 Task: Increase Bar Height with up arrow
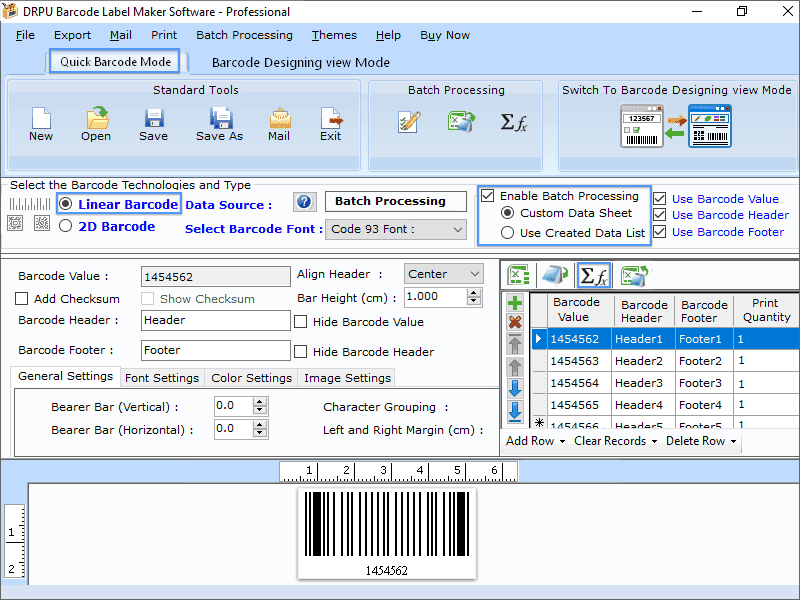(474, 292)
